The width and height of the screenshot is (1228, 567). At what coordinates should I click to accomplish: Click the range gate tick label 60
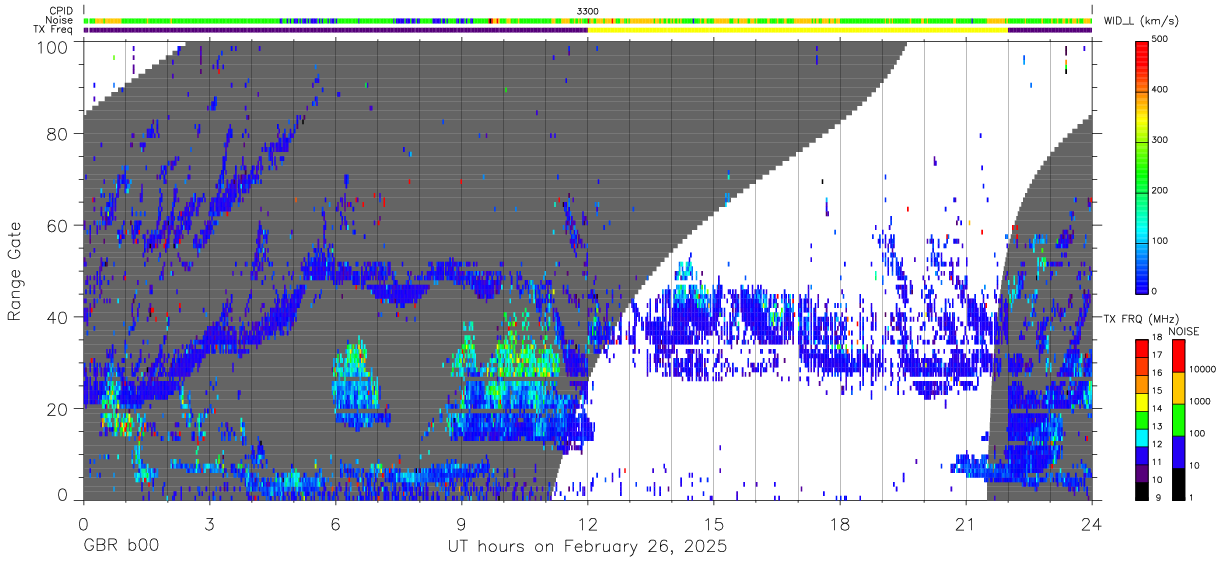click(x=58, y=225)
